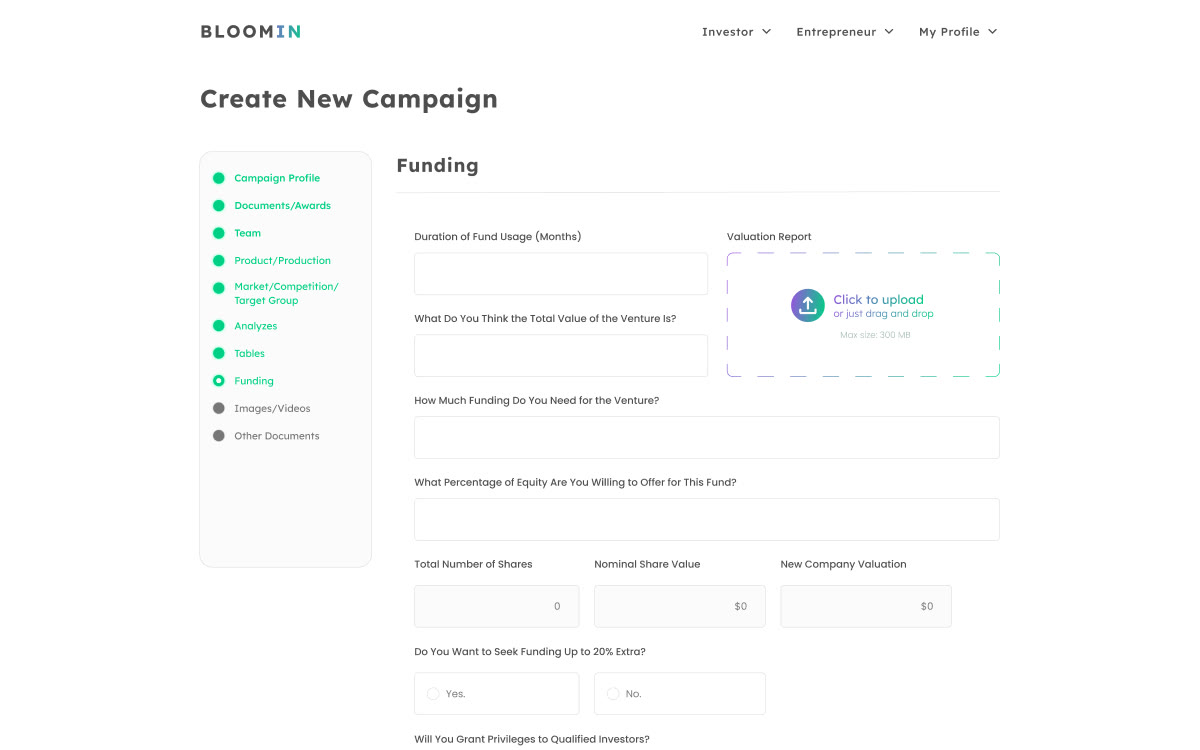Click the 'Create New Campaign' heading

coord(349,99)
